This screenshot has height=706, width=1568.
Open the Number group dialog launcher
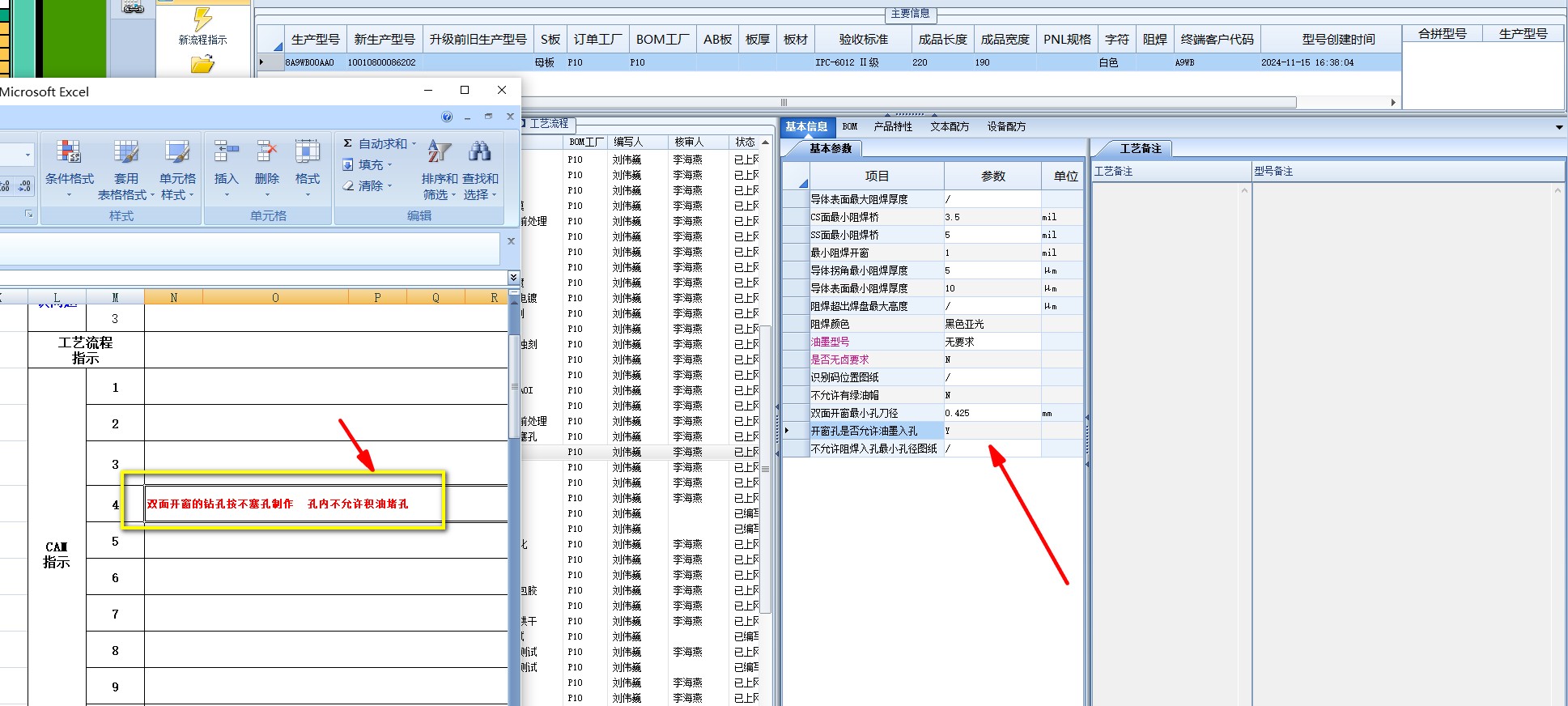click(28, 214)
